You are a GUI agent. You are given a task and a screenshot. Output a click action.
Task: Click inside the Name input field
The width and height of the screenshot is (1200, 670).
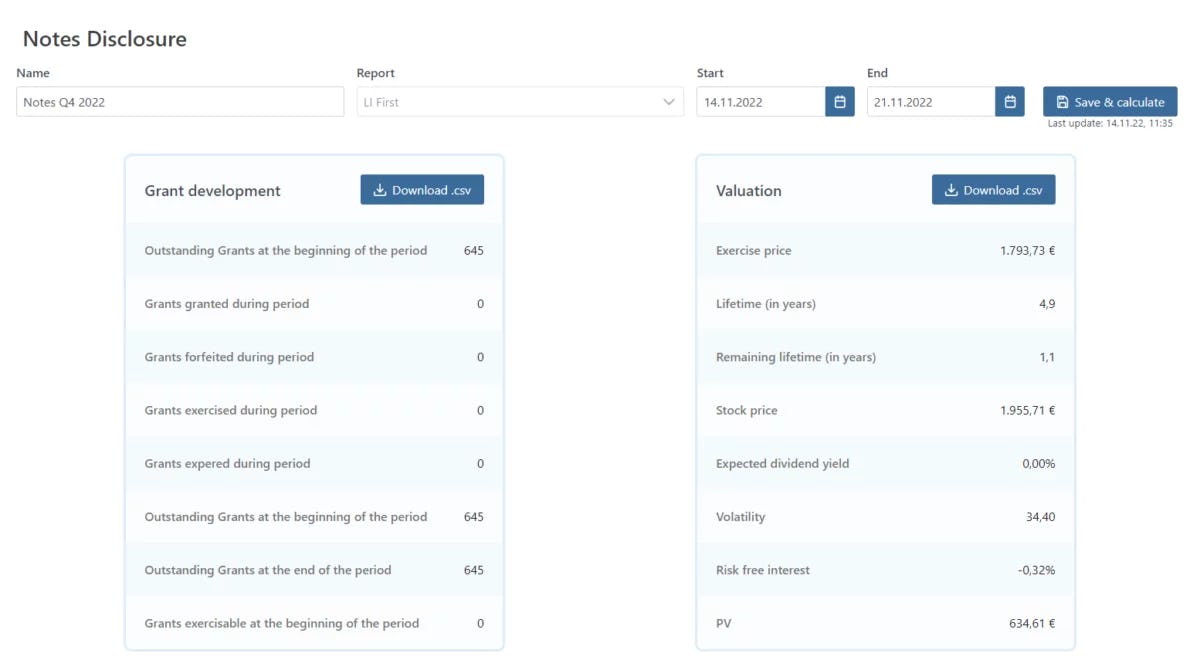click(x=180, y=101)
